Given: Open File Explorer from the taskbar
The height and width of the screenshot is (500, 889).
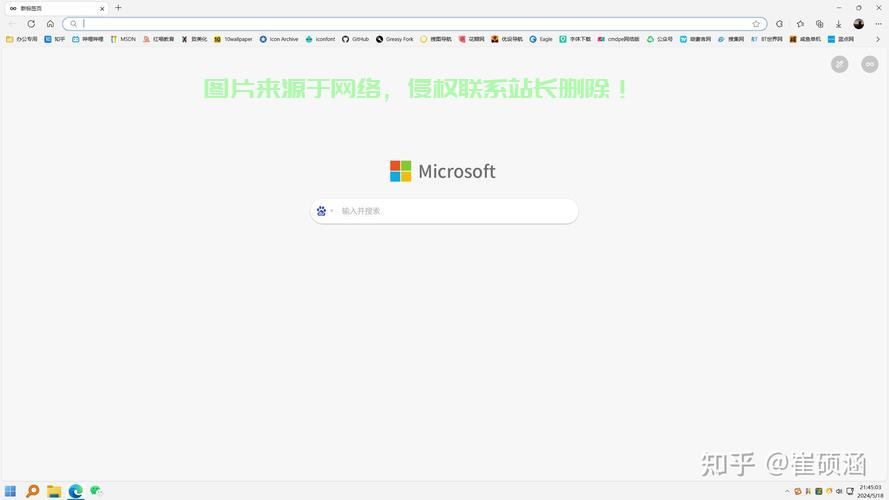Looking at the screenshot, I should (54, 491).
